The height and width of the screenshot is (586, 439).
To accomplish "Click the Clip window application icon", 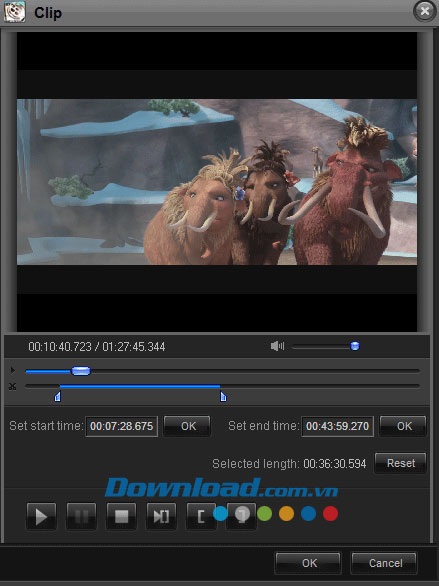I will pos(15,12).
